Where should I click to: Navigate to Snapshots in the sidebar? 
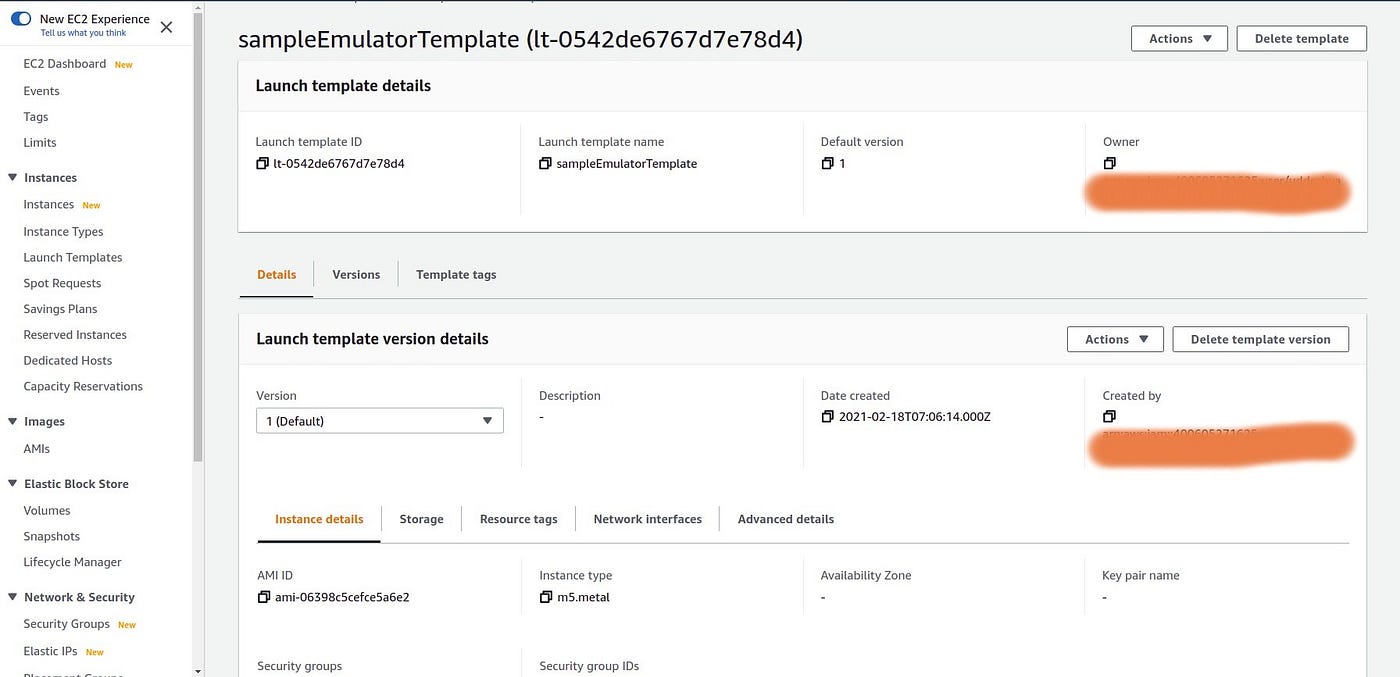point(51,535)
